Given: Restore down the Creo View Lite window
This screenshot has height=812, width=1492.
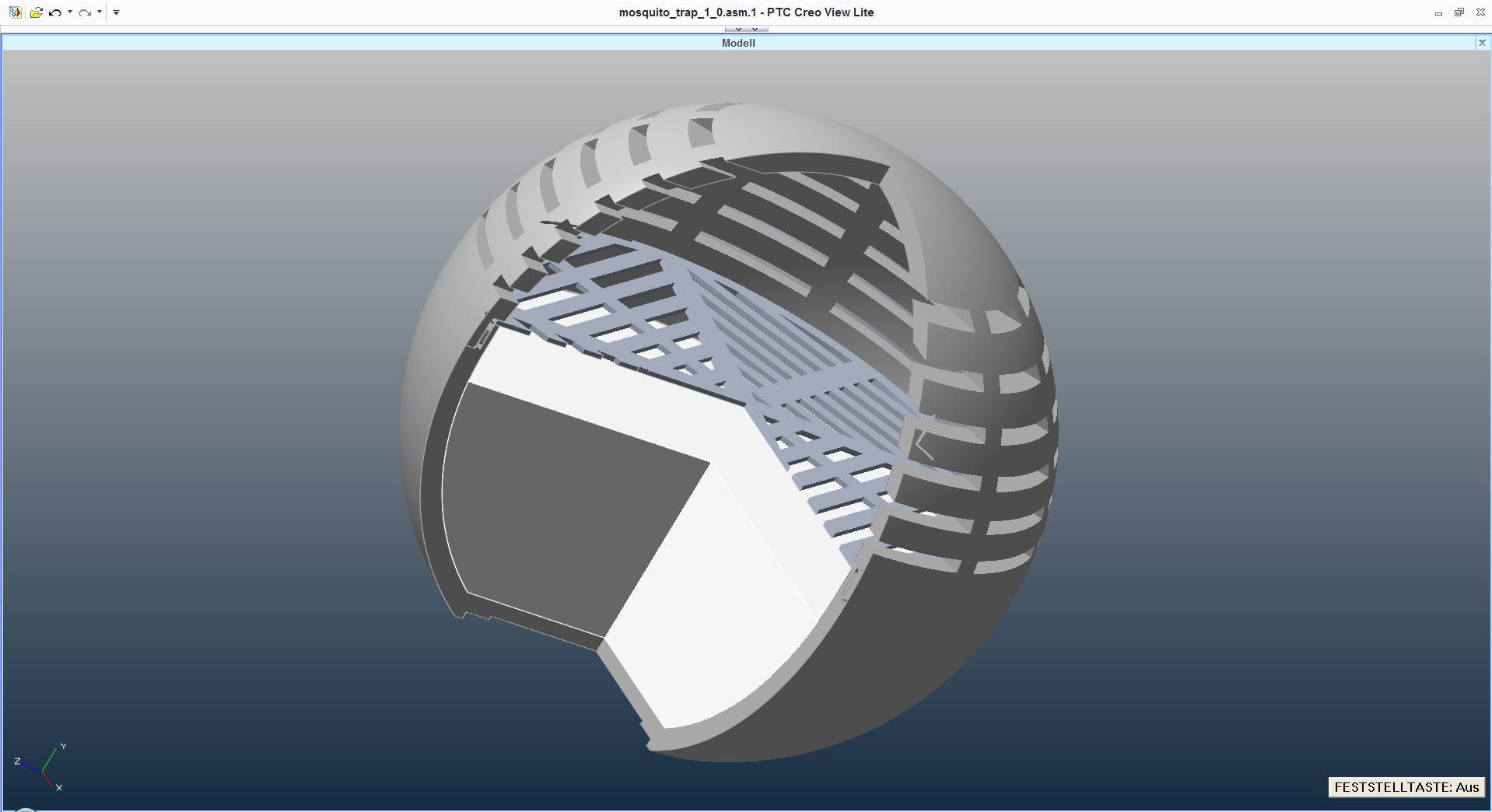Looking at the screenshot, I should point(1459,12).
